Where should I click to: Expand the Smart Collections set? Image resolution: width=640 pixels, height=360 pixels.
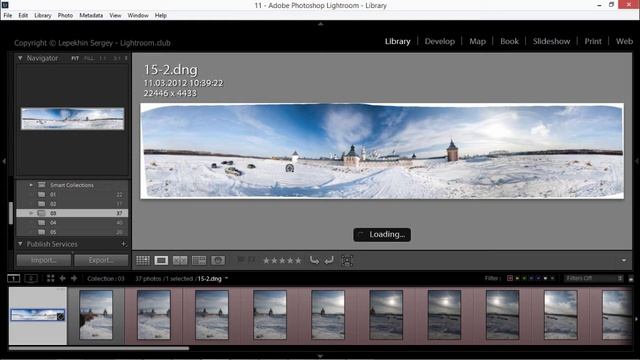tap(31, 185)
